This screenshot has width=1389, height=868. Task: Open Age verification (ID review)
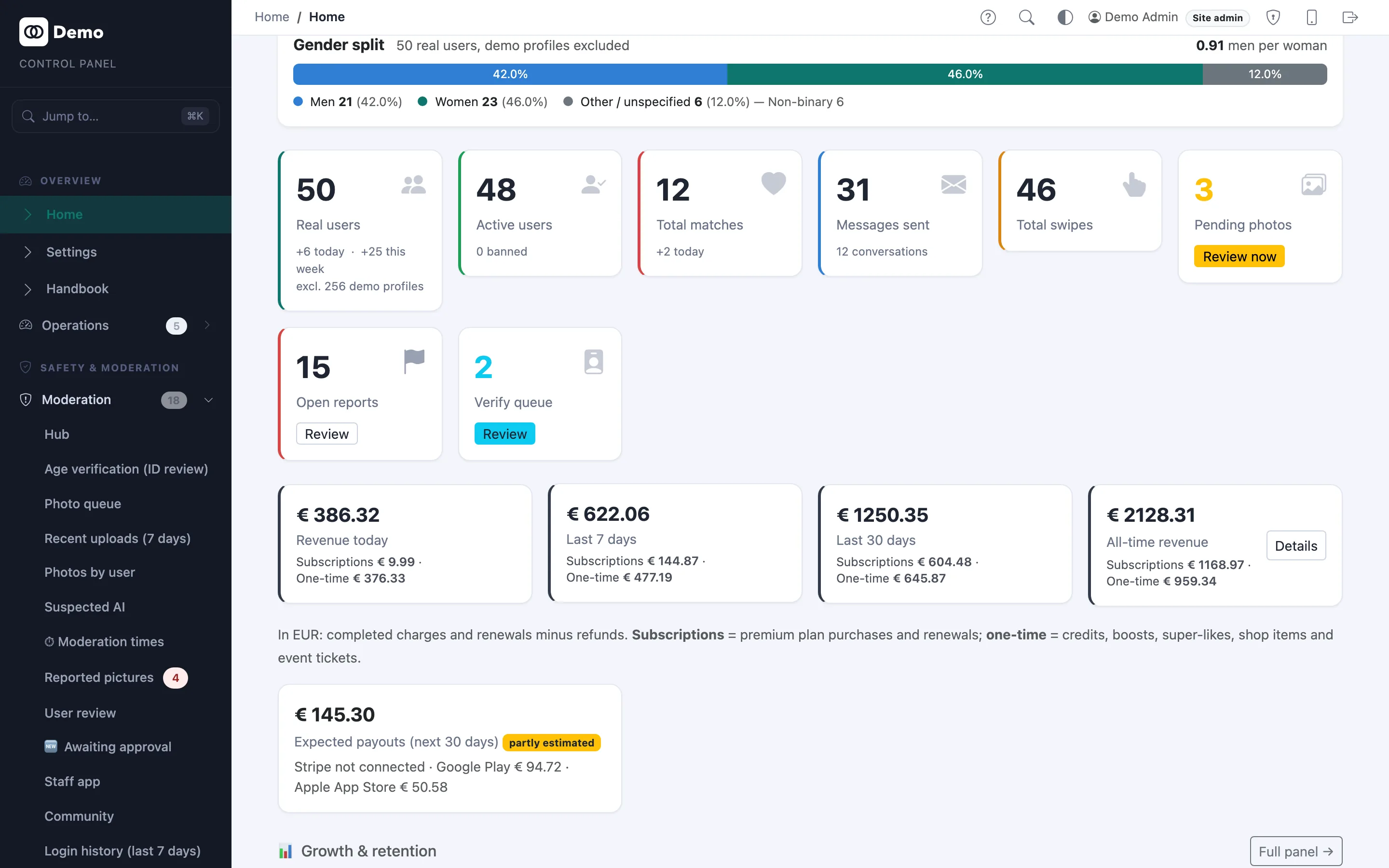pos(126,469)
